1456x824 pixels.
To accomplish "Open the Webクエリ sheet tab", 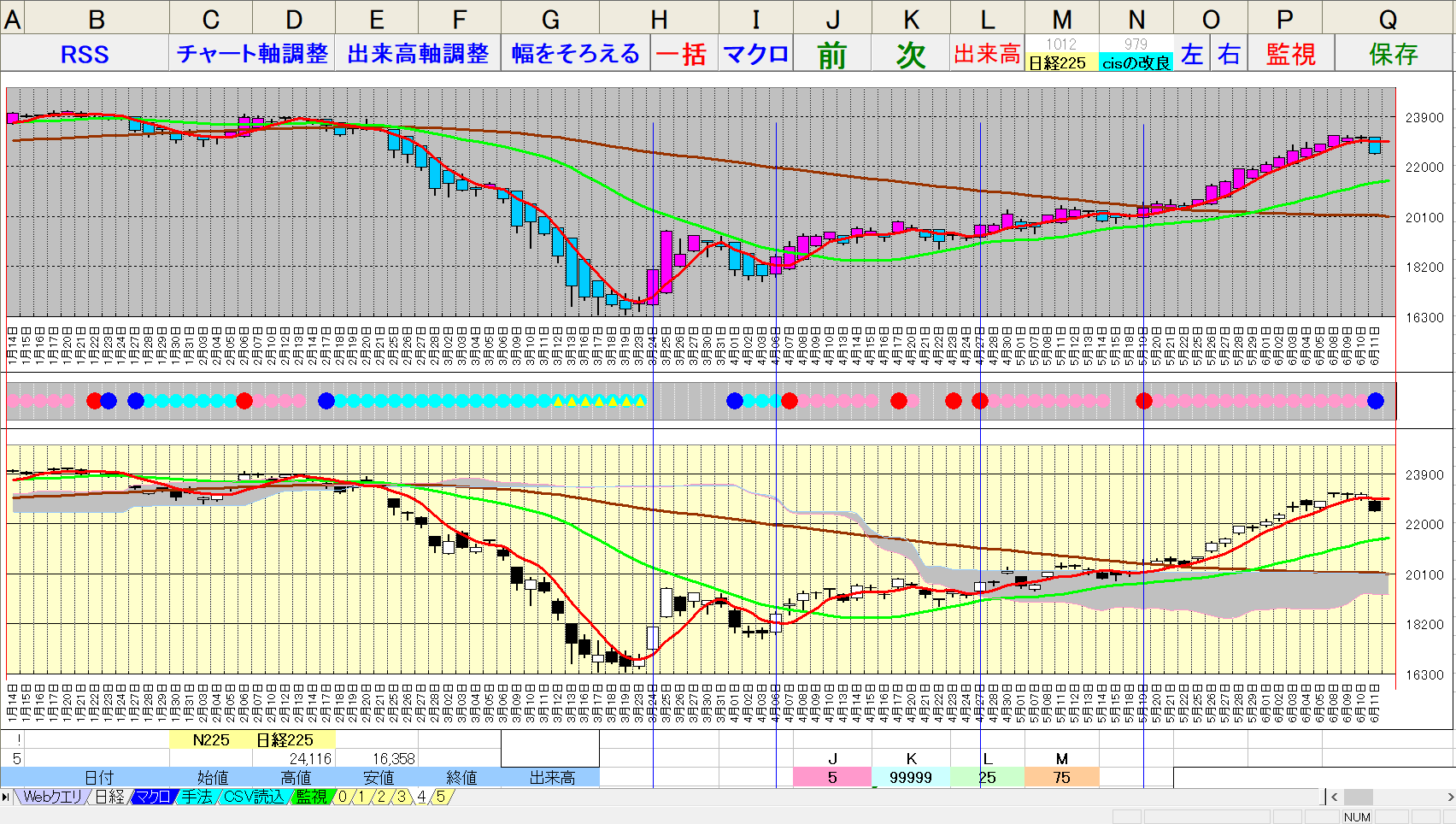I will tap(51, 797).
